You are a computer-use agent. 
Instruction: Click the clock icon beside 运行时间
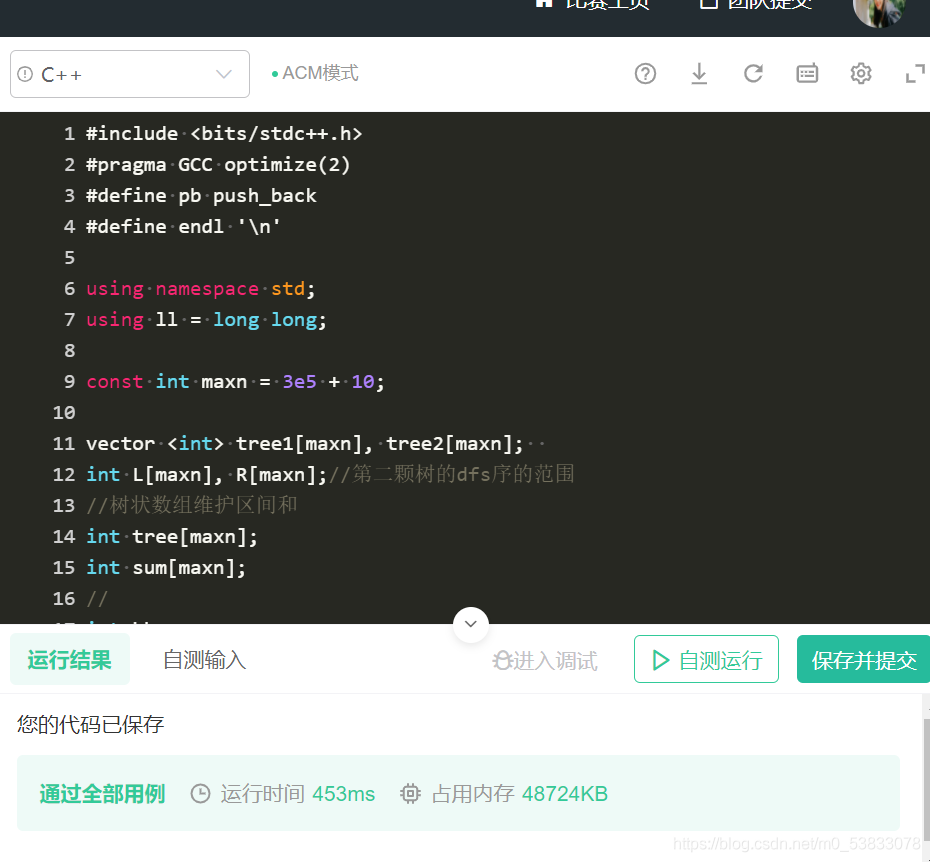[200, 794]
